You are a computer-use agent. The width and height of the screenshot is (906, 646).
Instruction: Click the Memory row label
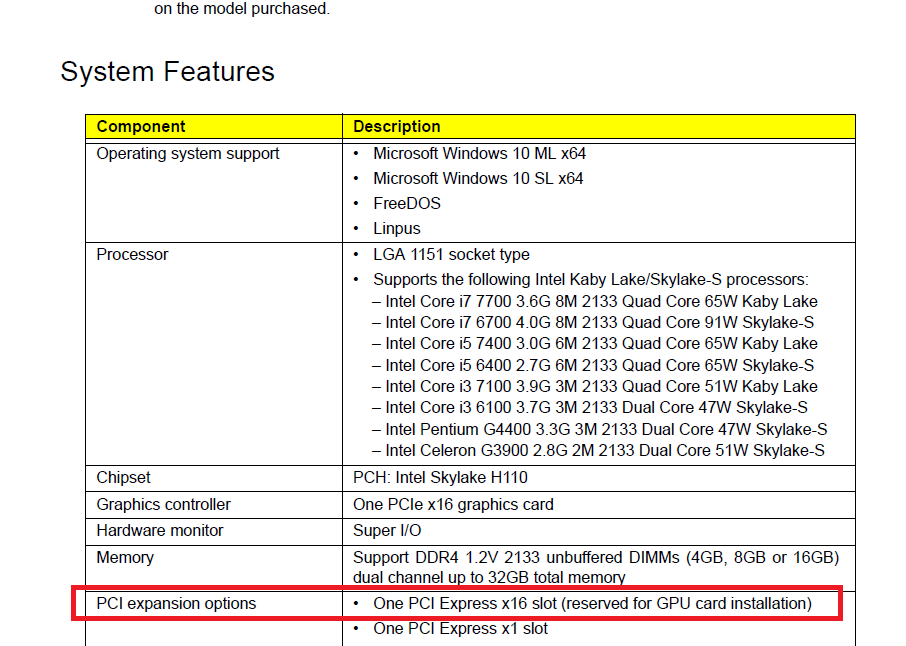pyautogui.click(x=125, y=558)
